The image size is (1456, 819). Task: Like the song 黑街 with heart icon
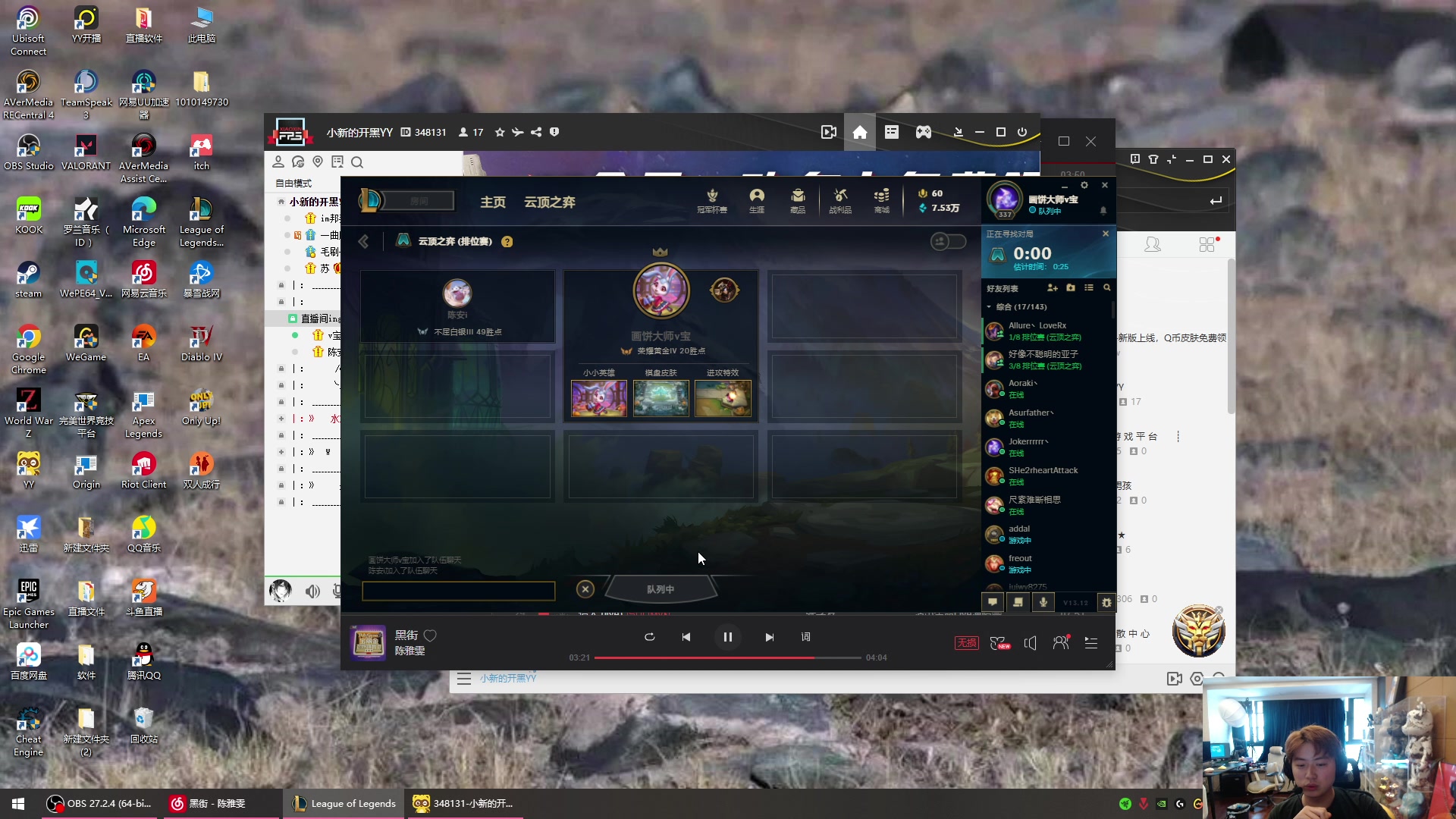[430, 635]
